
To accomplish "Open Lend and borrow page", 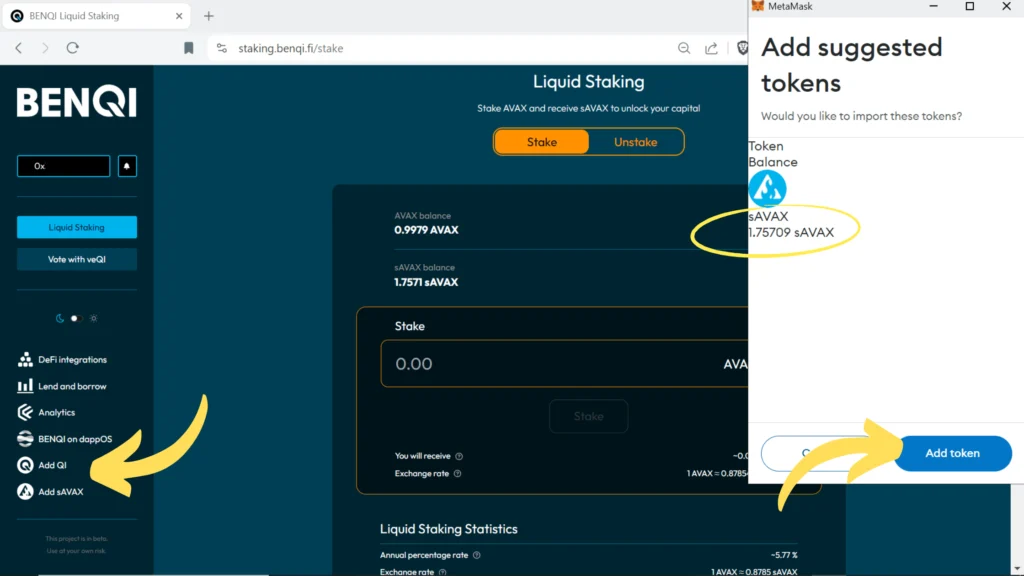I will [x=72, y=386].
